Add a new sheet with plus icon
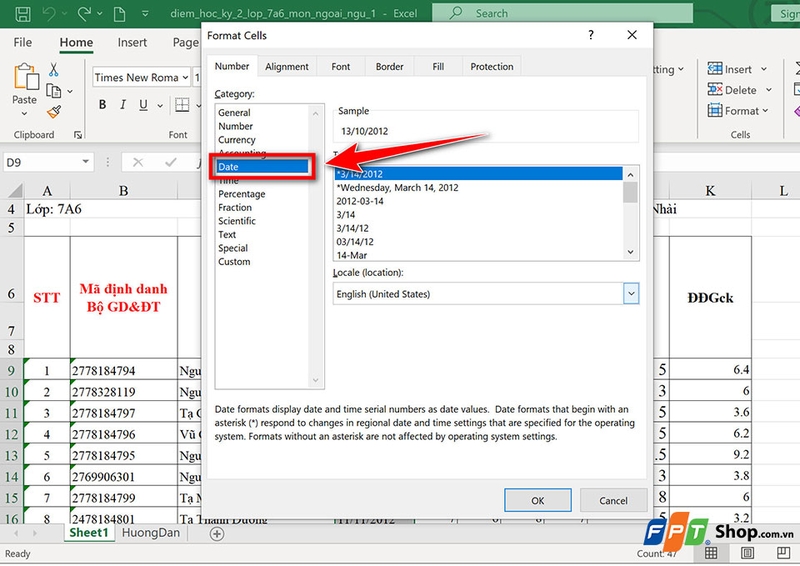This screenshot has width=800, height=566. pyautogui.click(x=217, y=534)
